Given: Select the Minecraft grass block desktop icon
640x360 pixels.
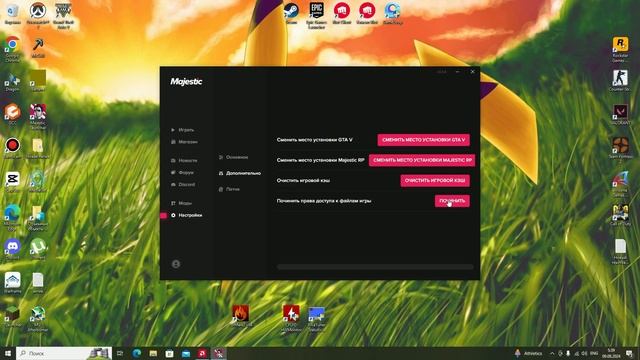Looking at the screenshot, I should pyautogui.click(x=12, y=316).
